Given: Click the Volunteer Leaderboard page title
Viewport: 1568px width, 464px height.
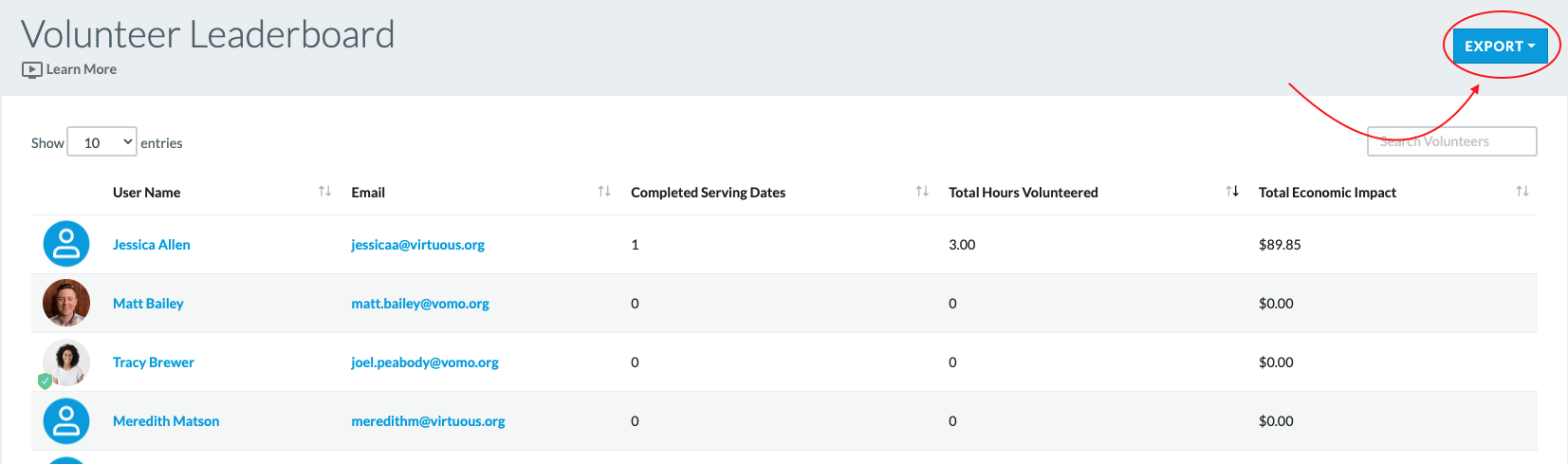Looking at the screenshot, I should coord(208,34).
